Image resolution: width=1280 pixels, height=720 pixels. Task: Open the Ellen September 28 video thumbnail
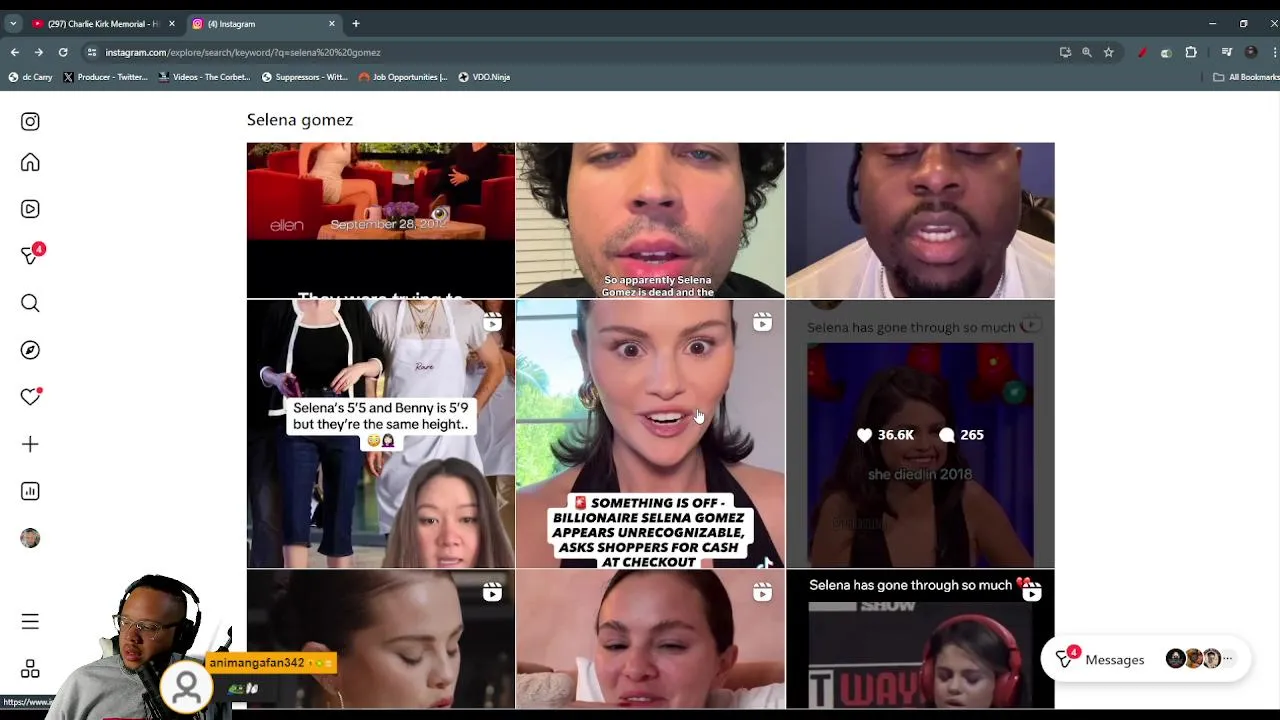click(381, 220)
